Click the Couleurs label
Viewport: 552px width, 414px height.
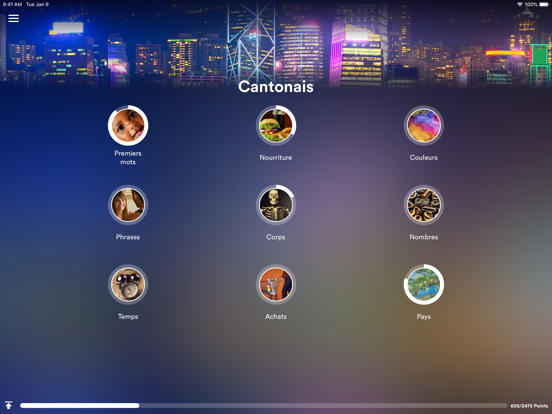pos(424,158)
